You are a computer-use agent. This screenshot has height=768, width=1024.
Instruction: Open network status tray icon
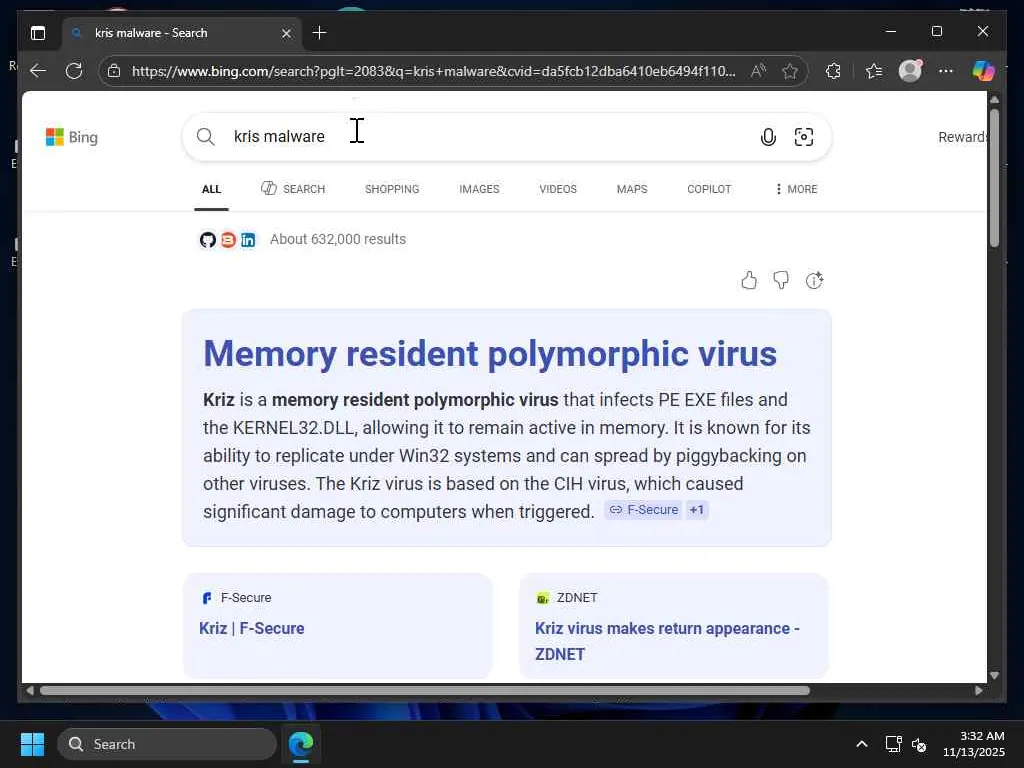pyautogui.click(x=893, y=744)
